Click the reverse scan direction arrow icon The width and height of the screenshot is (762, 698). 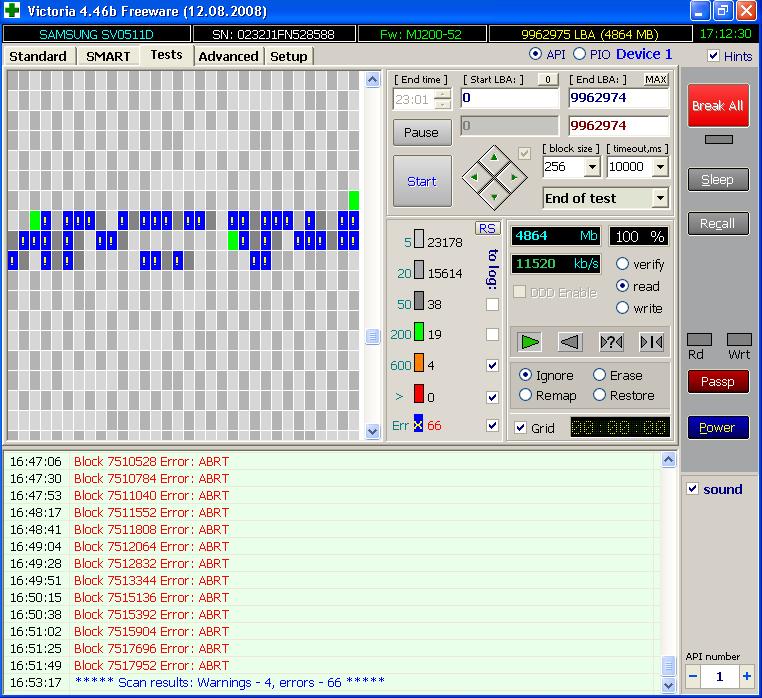[570, 342]
